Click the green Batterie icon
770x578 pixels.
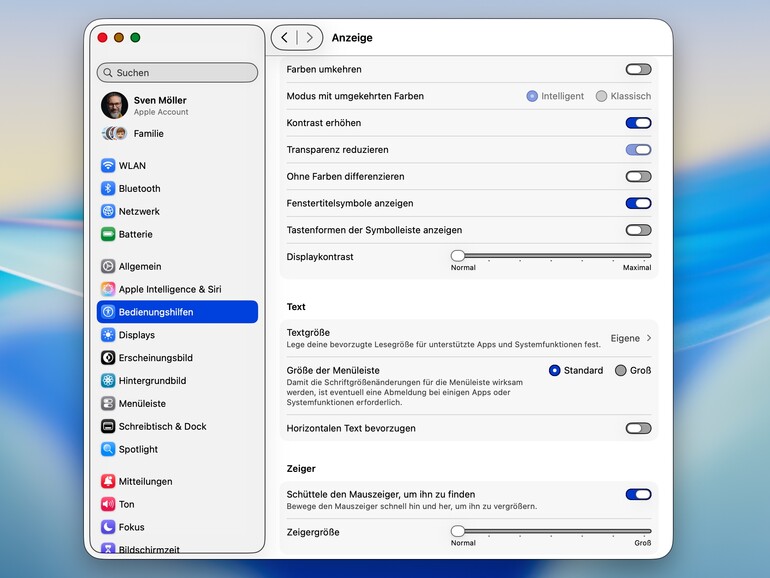108,234
